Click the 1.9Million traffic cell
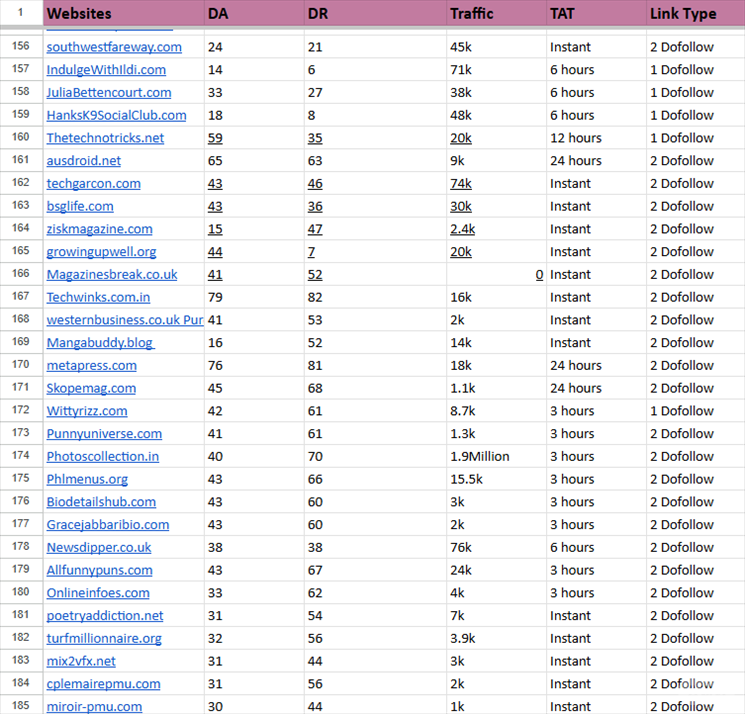 click(x=497, y=457)
